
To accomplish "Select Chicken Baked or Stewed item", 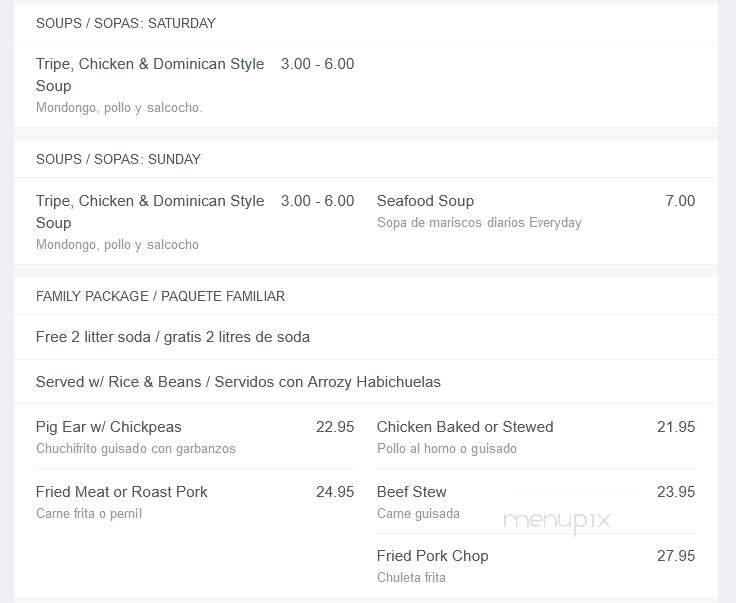I will 465,427.
